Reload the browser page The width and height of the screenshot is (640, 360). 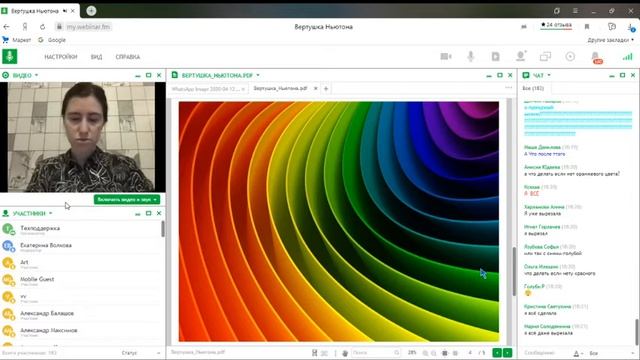point(42,27)
